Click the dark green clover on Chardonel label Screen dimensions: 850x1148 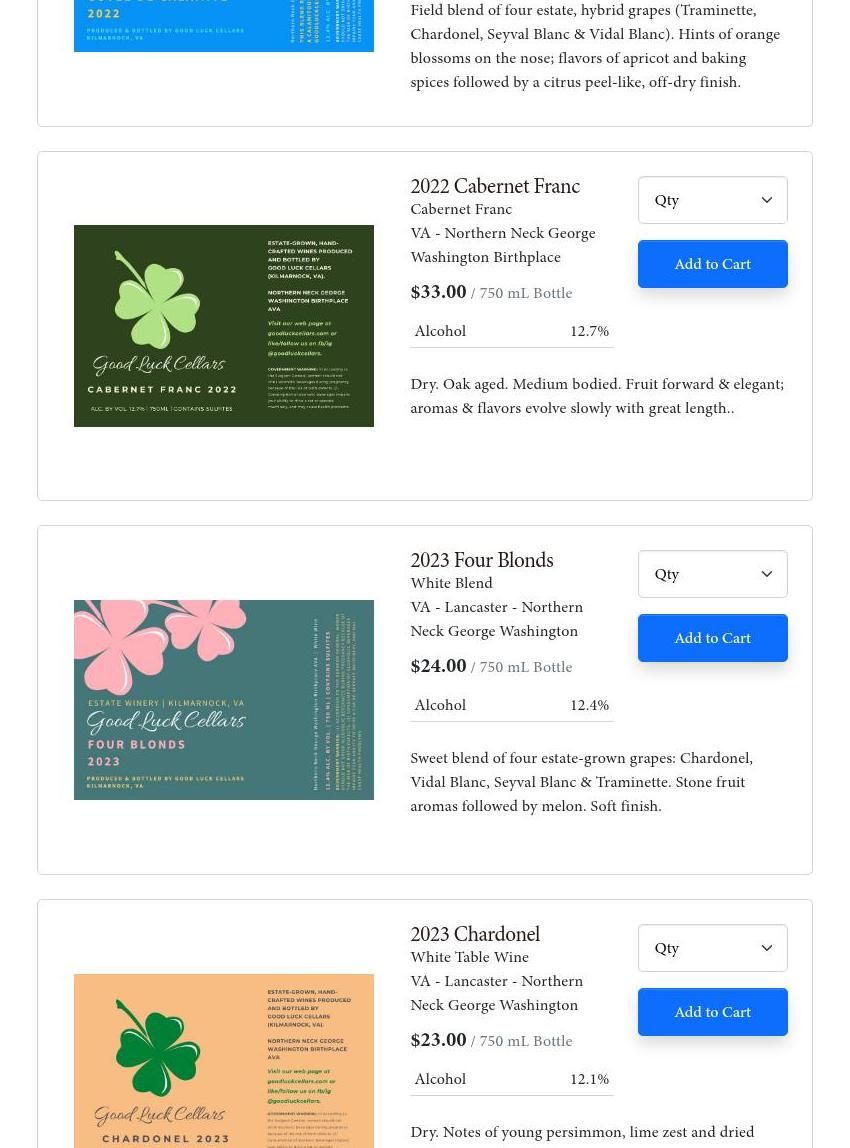coord(156,1048)
